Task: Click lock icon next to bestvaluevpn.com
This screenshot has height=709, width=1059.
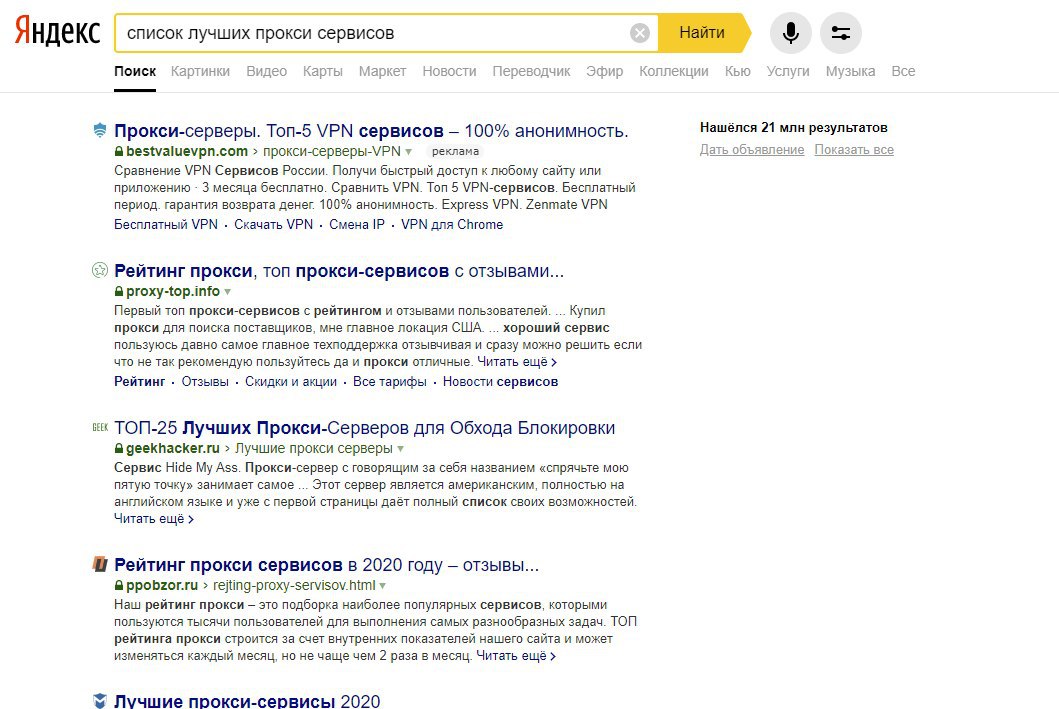Action: pos(119,151)
